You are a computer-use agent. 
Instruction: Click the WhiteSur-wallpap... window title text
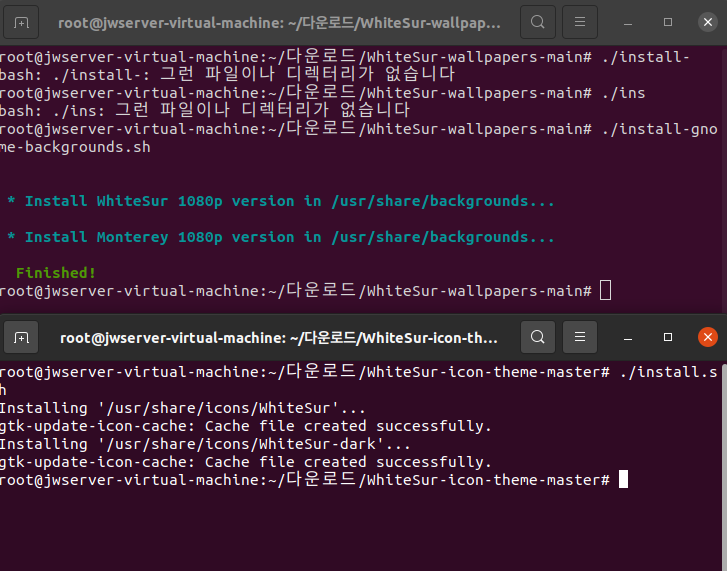pos(279,23)
